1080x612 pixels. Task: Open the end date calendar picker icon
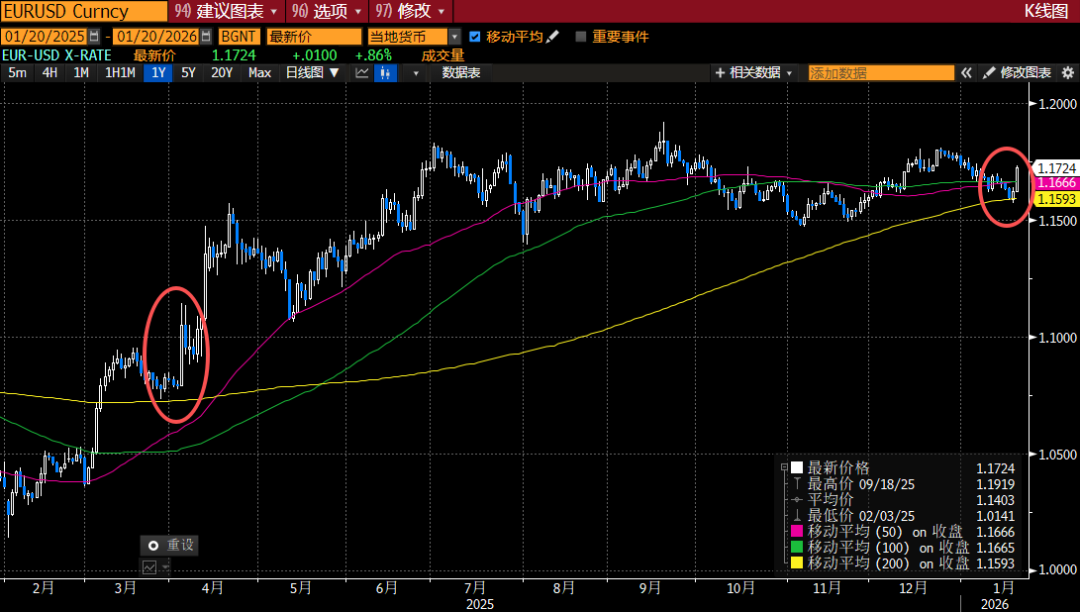[206, 37]
